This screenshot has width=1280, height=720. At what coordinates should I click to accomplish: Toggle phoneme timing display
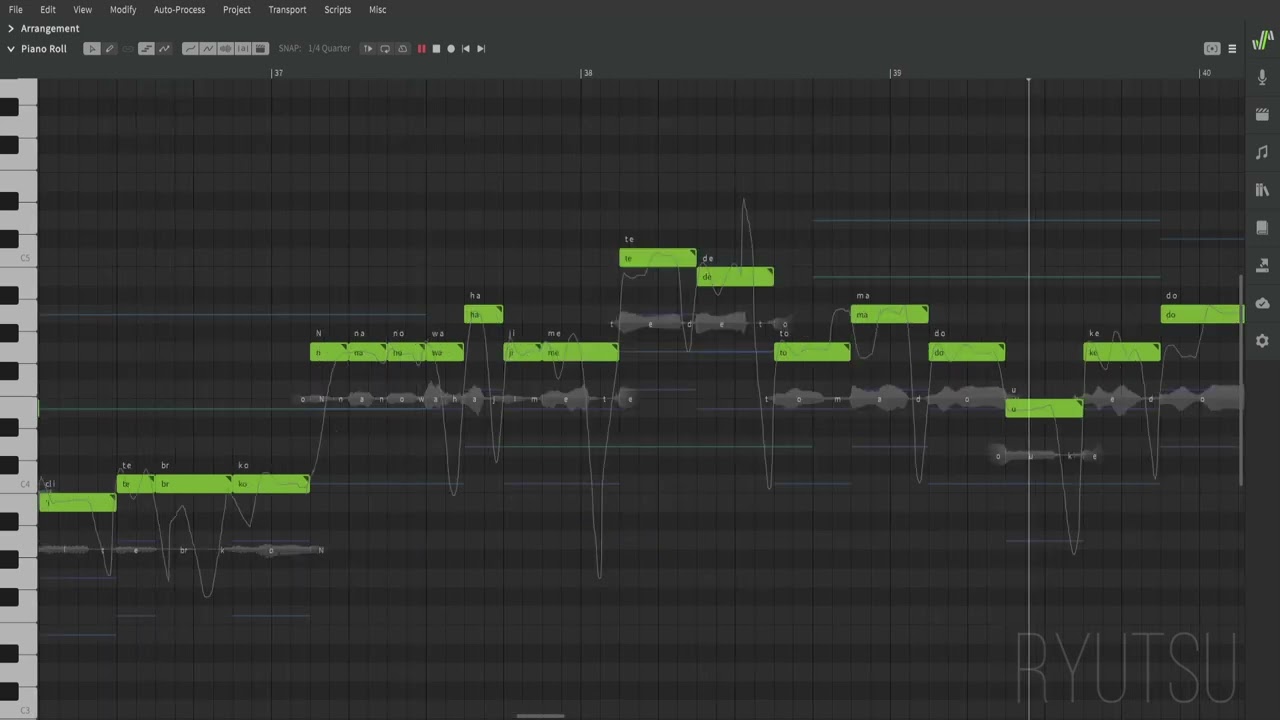coord(243,48)
